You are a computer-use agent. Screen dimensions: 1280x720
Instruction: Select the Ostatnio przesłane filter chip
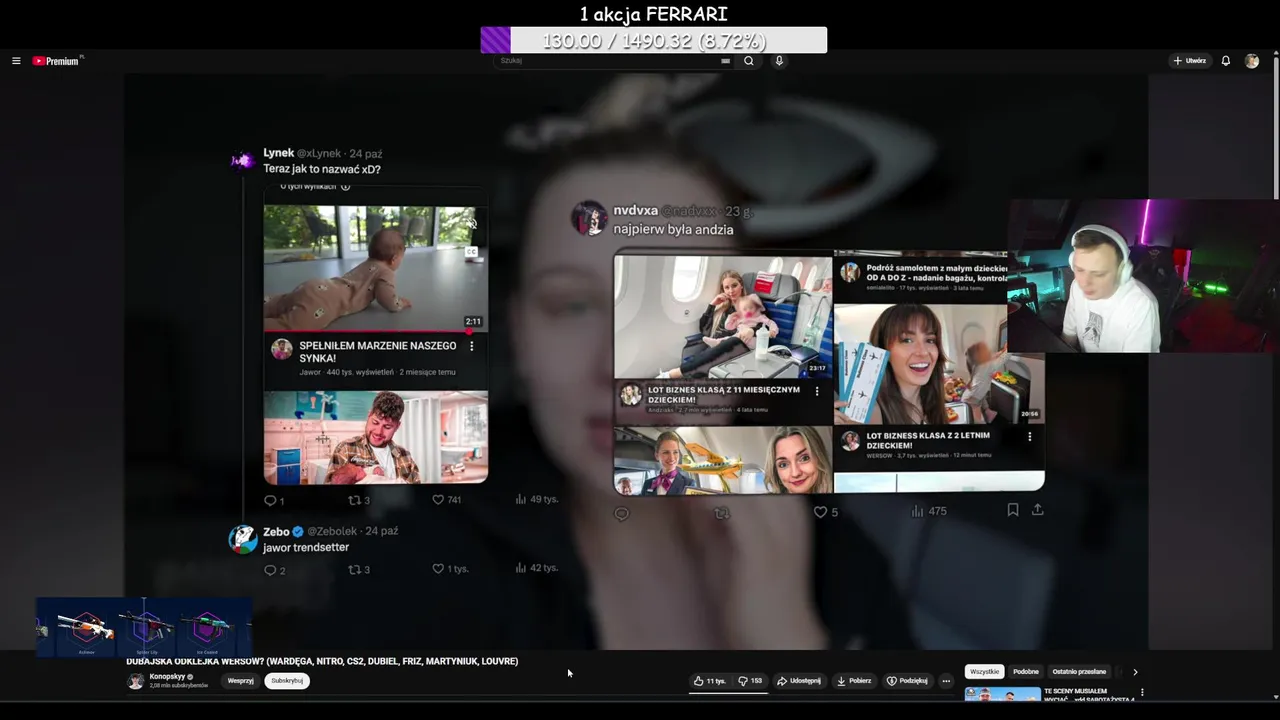[1079, 672]
